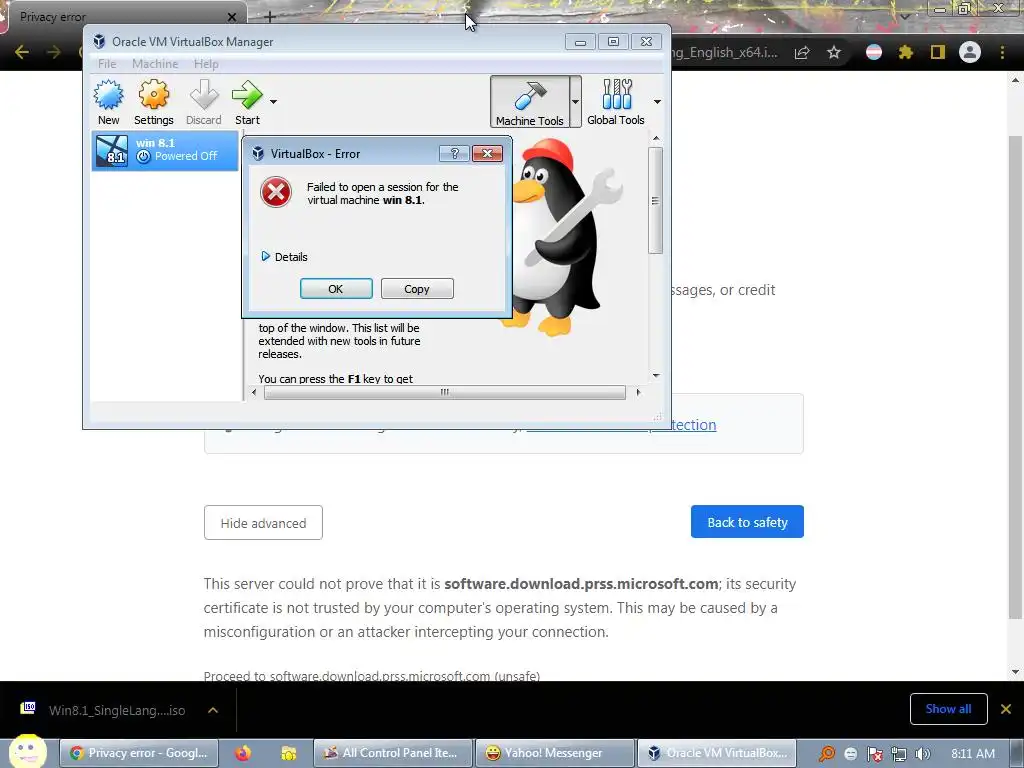Image resolution: width=1024 pixels, height=768 pixels.
Task: Click the red error icon in dialog
Action: (x=276, y=192)
